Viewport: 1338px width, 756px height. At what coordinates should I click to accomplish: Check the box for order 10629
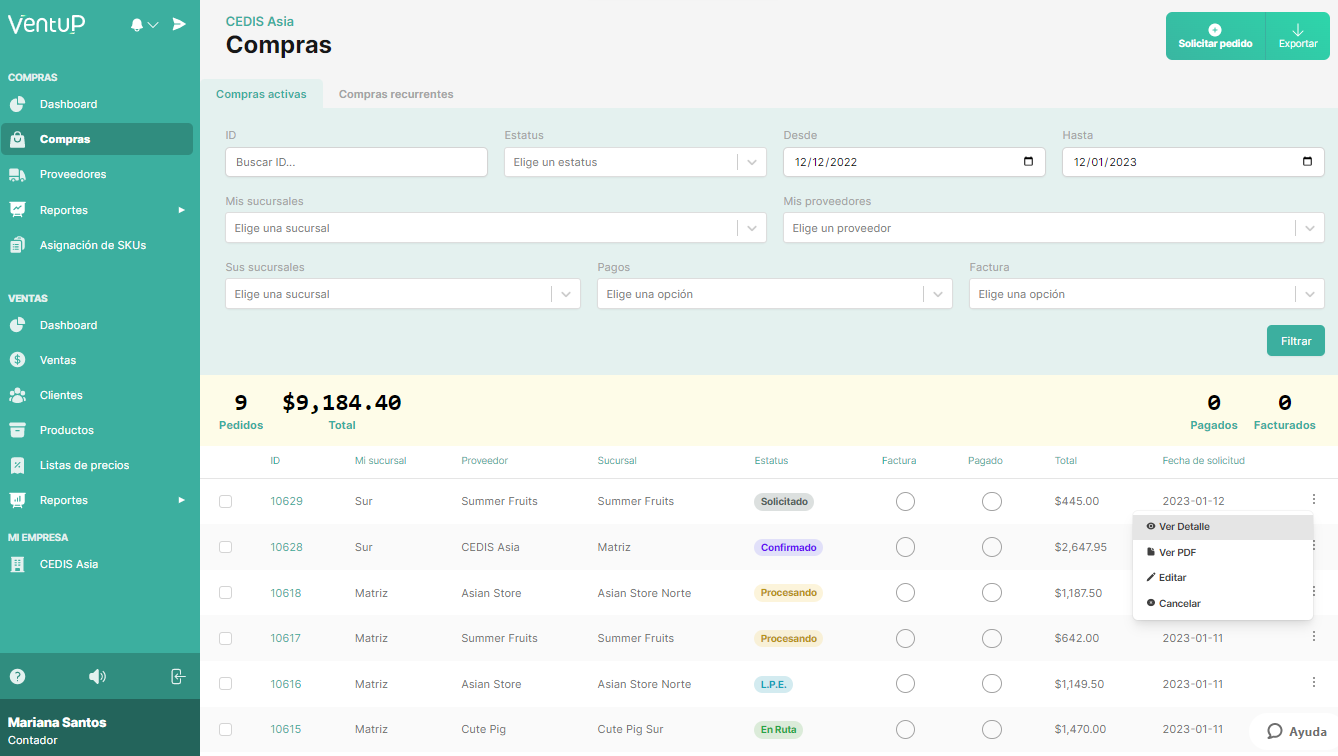click(225, 501)
